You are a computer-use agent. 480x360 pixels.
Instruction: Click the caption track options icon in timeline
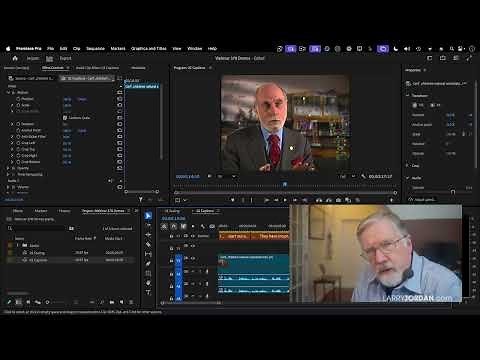(212, 227)
